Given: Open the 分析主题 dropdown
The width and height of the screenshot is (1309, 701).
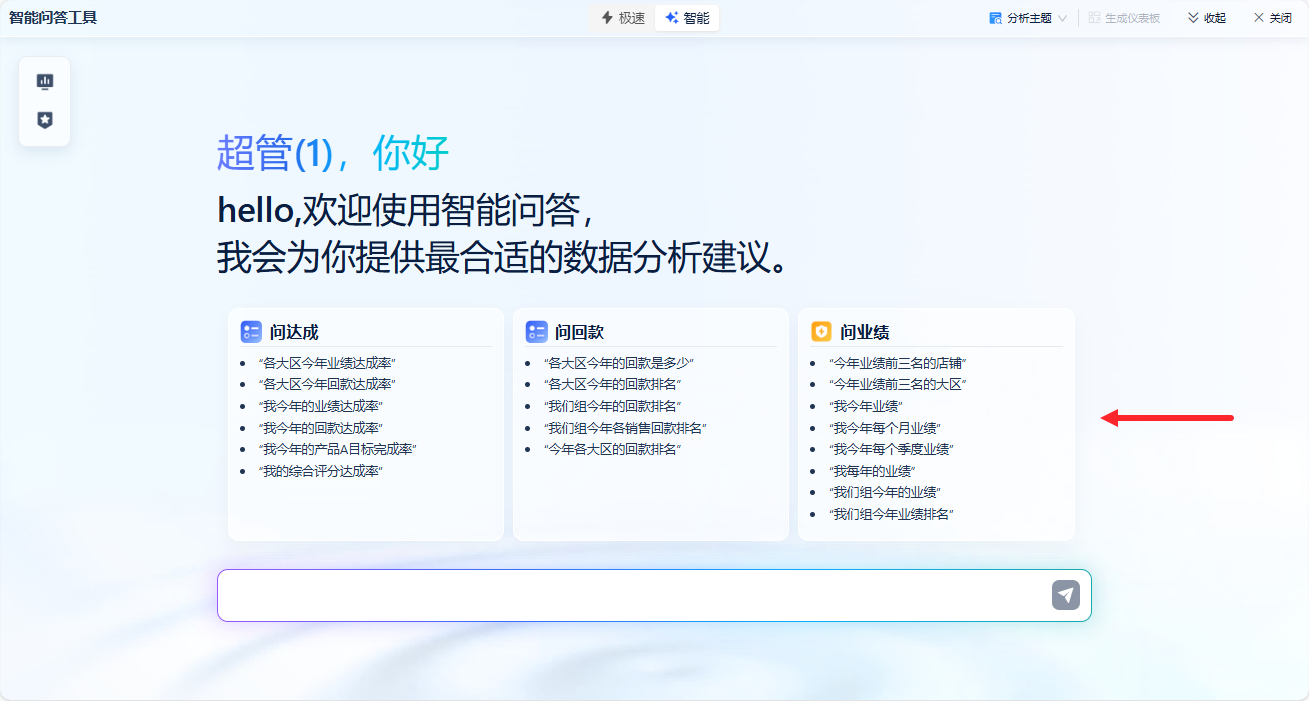Looking at the screenshot, I should point(1028,18).
